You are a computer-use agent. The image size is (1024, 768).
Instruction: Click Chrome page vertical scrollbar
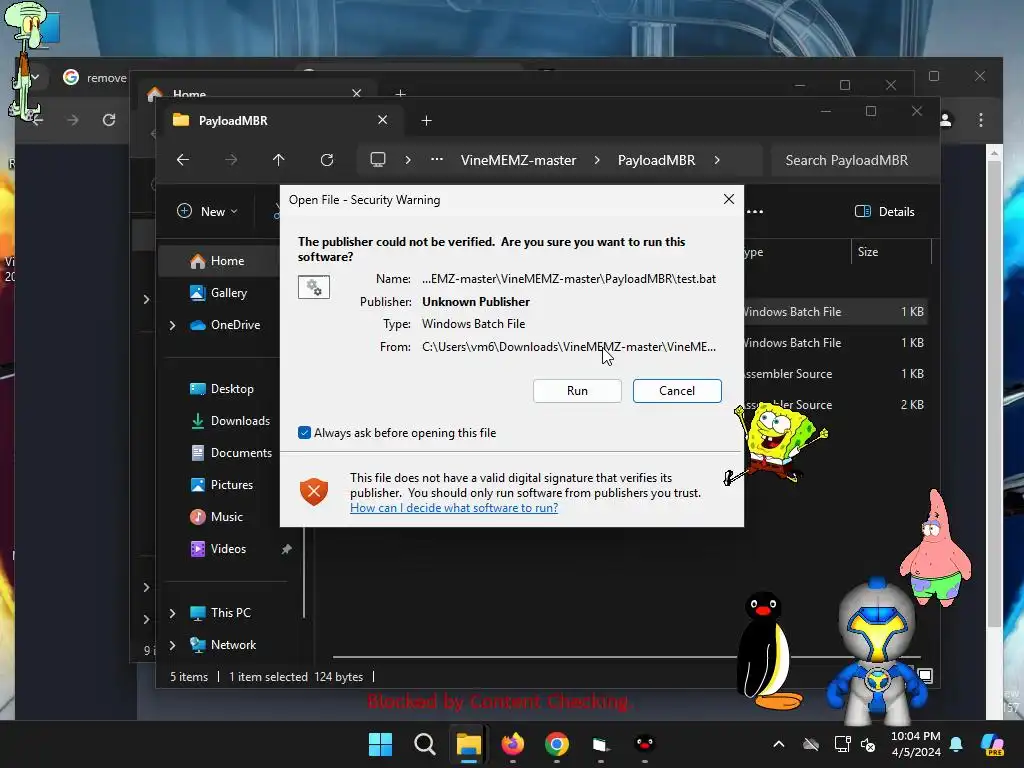994,392
